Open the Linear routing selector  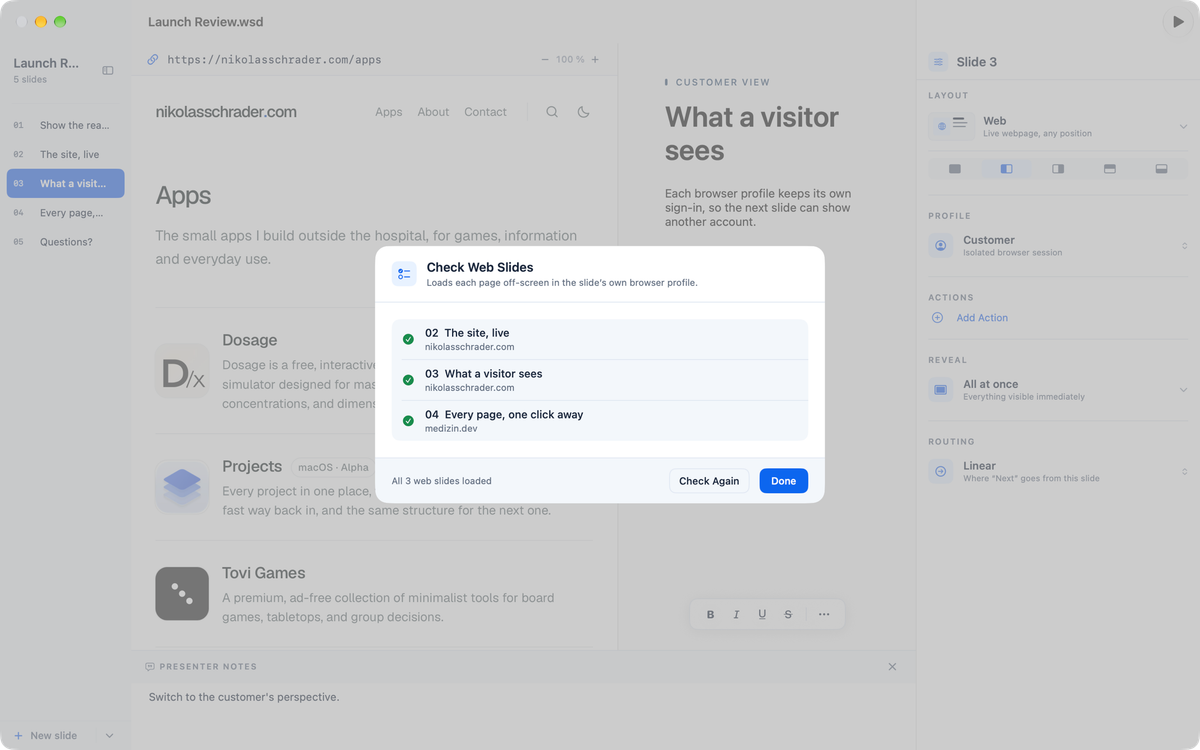click(x=1058, y=471)
